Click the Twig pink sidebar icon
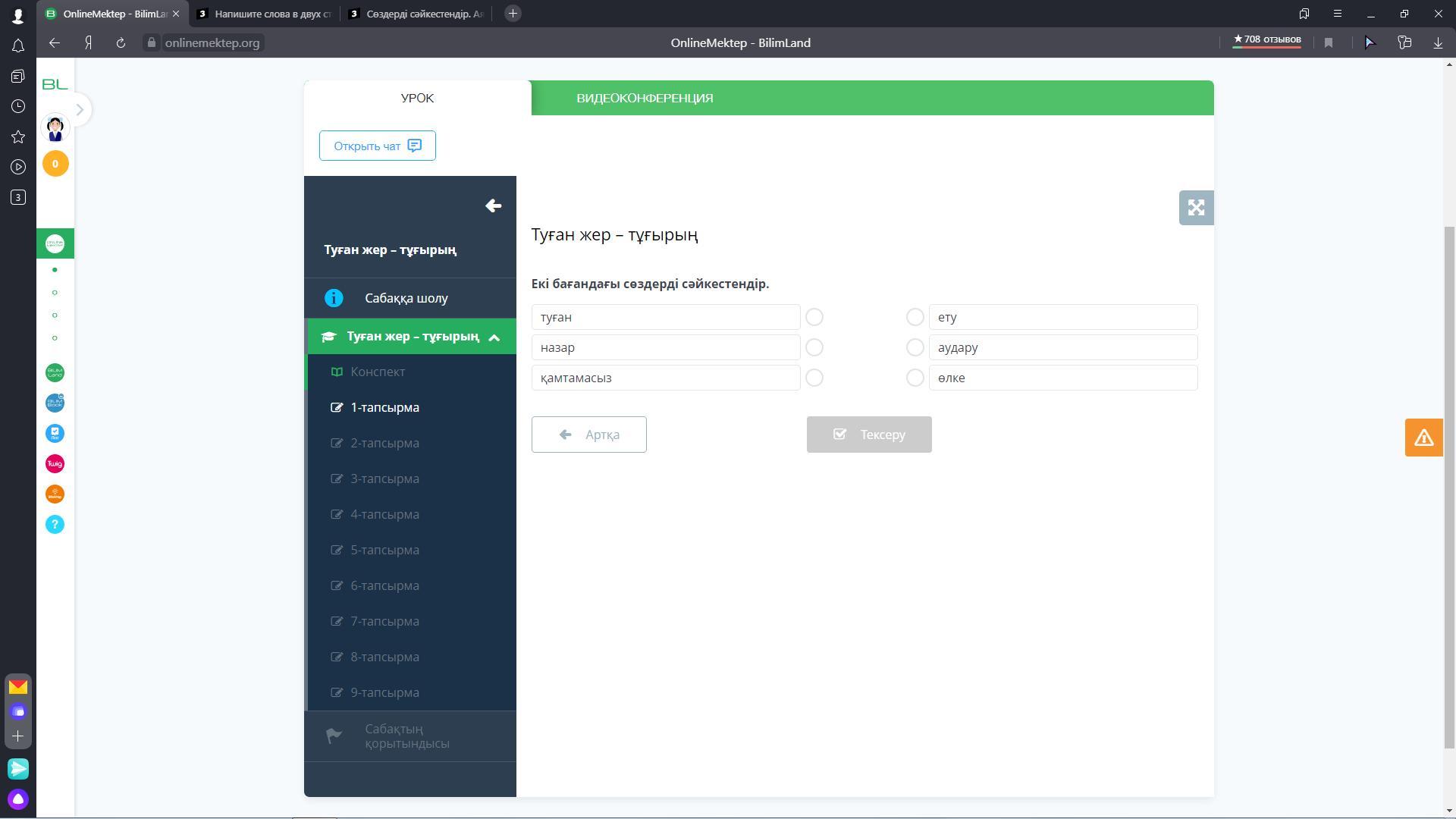This screenshot has height=819, width=1456. pyautogui.click(x=55, y=464)
